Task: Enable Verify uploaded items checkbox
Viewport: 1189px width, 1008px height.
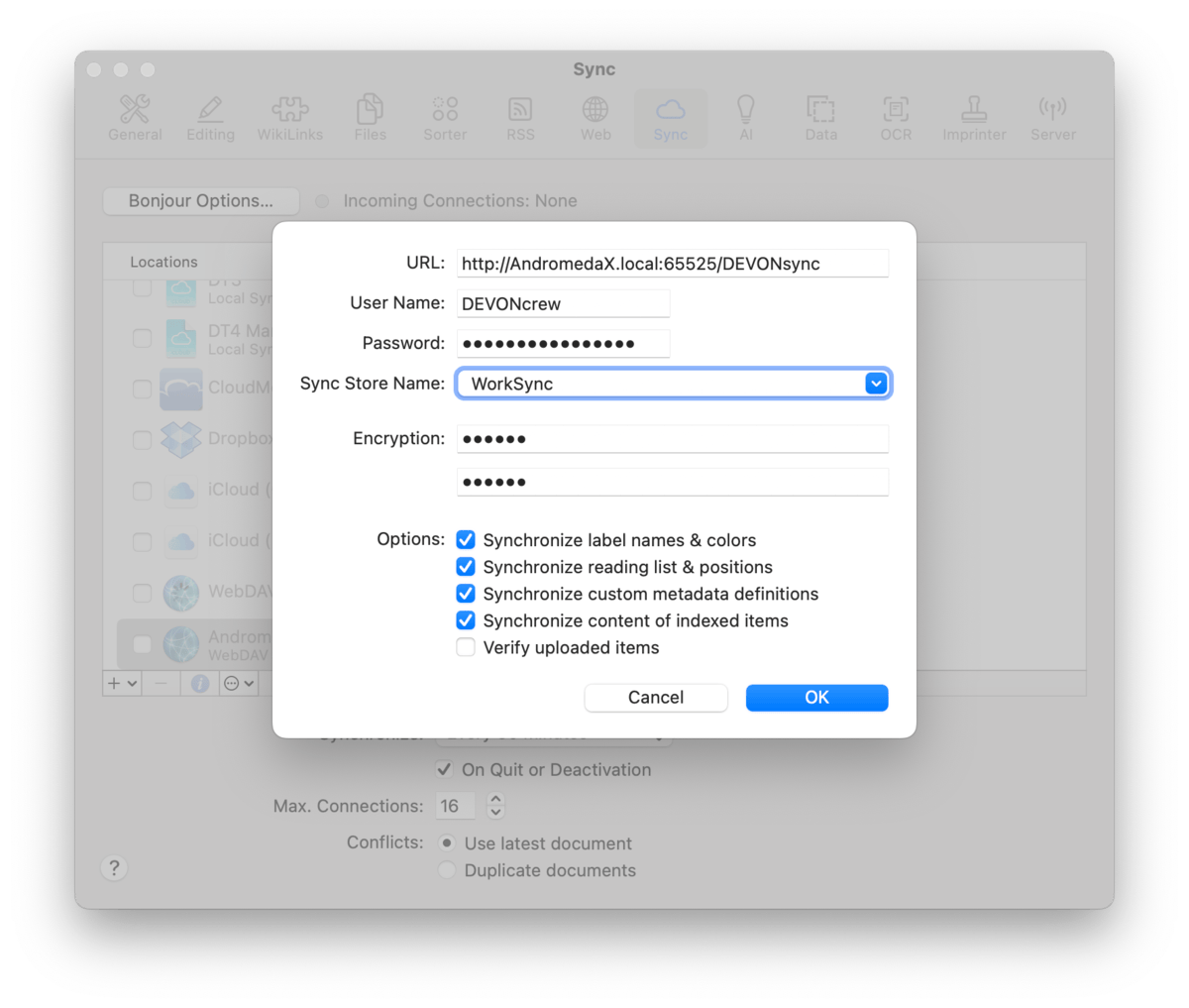Action: coord(466,648)
